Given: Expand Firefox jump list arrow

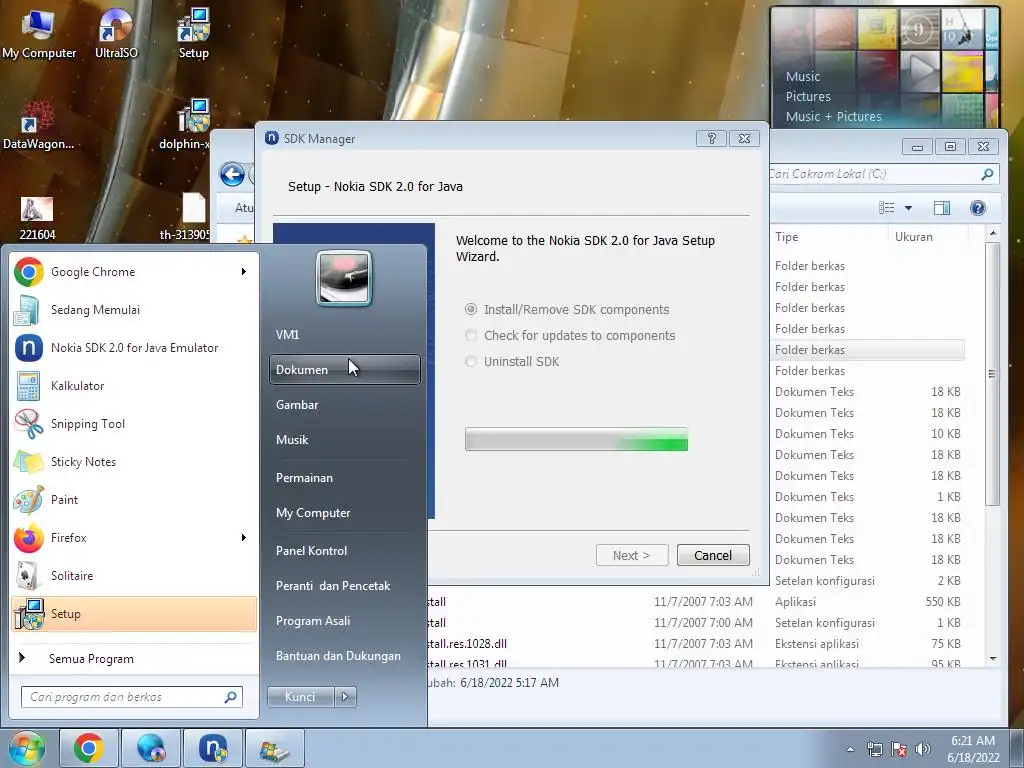Looking at the screenshot, I should click(x=244, y=537).
